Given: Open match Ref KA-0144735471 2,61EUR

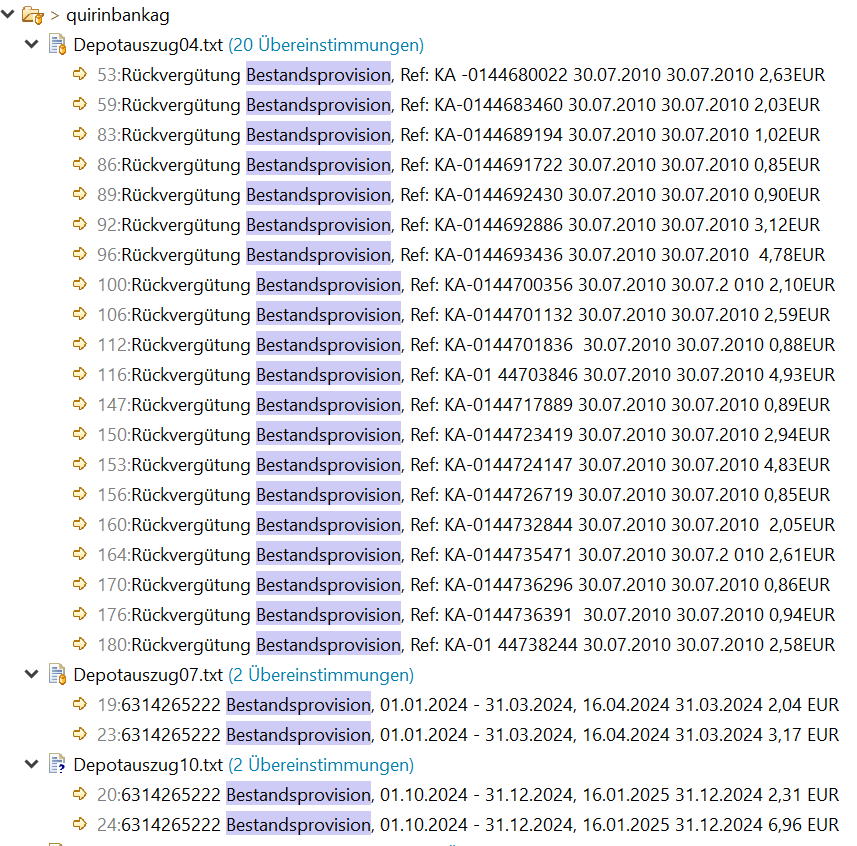Looking at the screenshot, I should coord(466,555).
